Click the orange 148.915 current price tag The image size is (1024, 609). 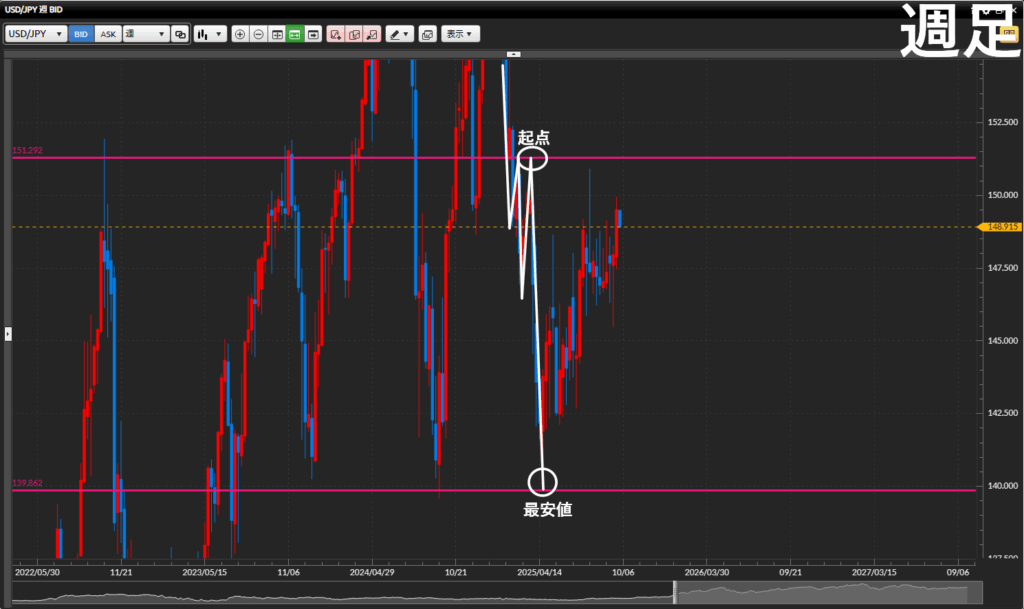[x=999, y=227]
